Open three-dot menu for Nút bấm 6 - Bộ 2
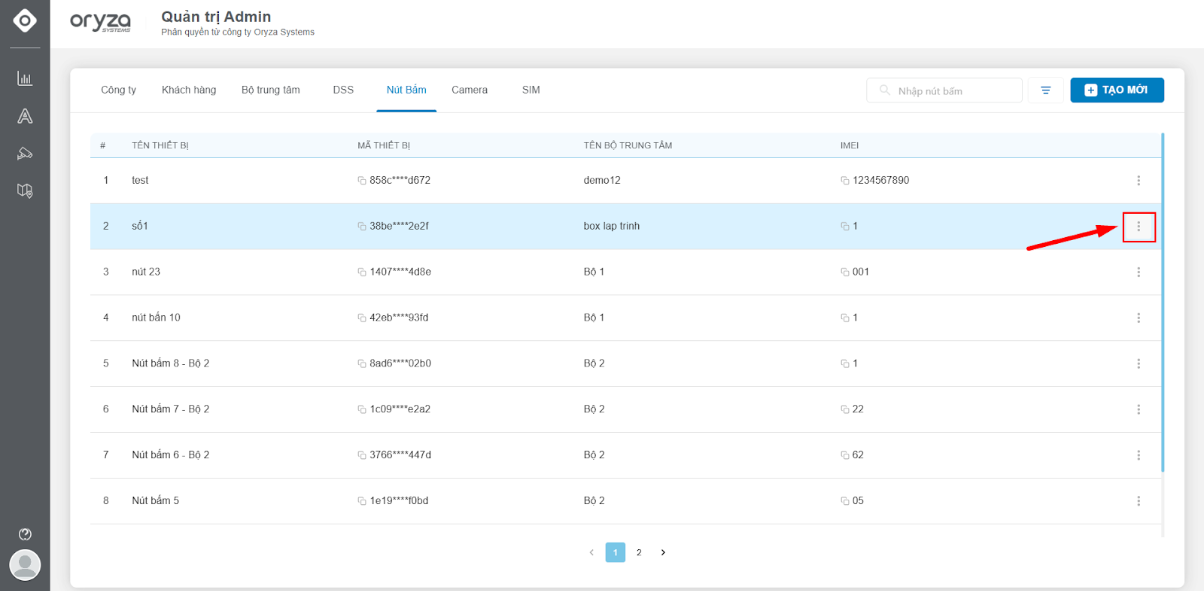The height and width of the screenshot is (591, 1204). coord(1138,455)
